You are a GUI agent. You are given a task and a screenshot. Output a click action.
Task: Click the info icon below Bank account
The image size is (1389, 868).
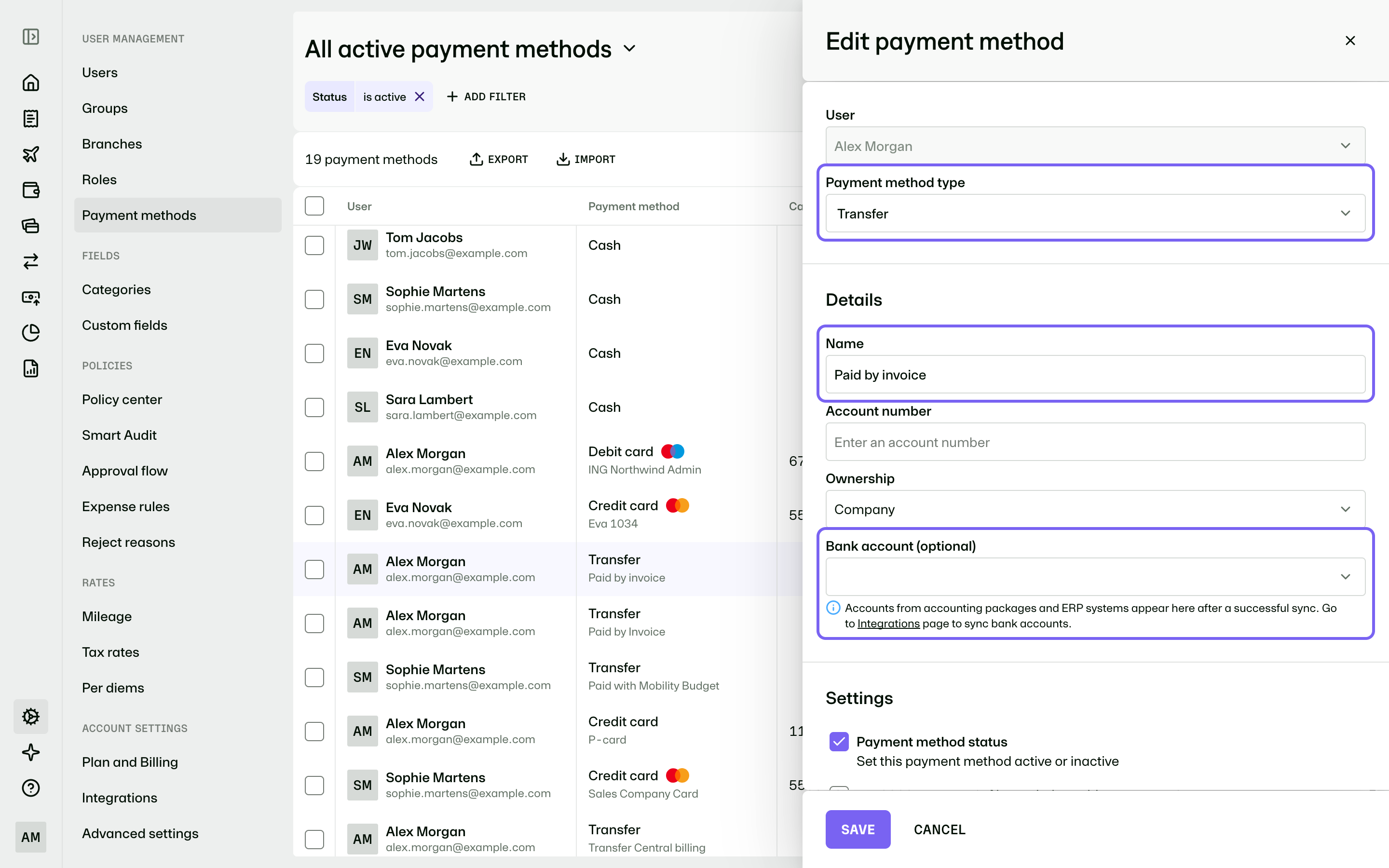pyautogui.click(x=833, y=608)
